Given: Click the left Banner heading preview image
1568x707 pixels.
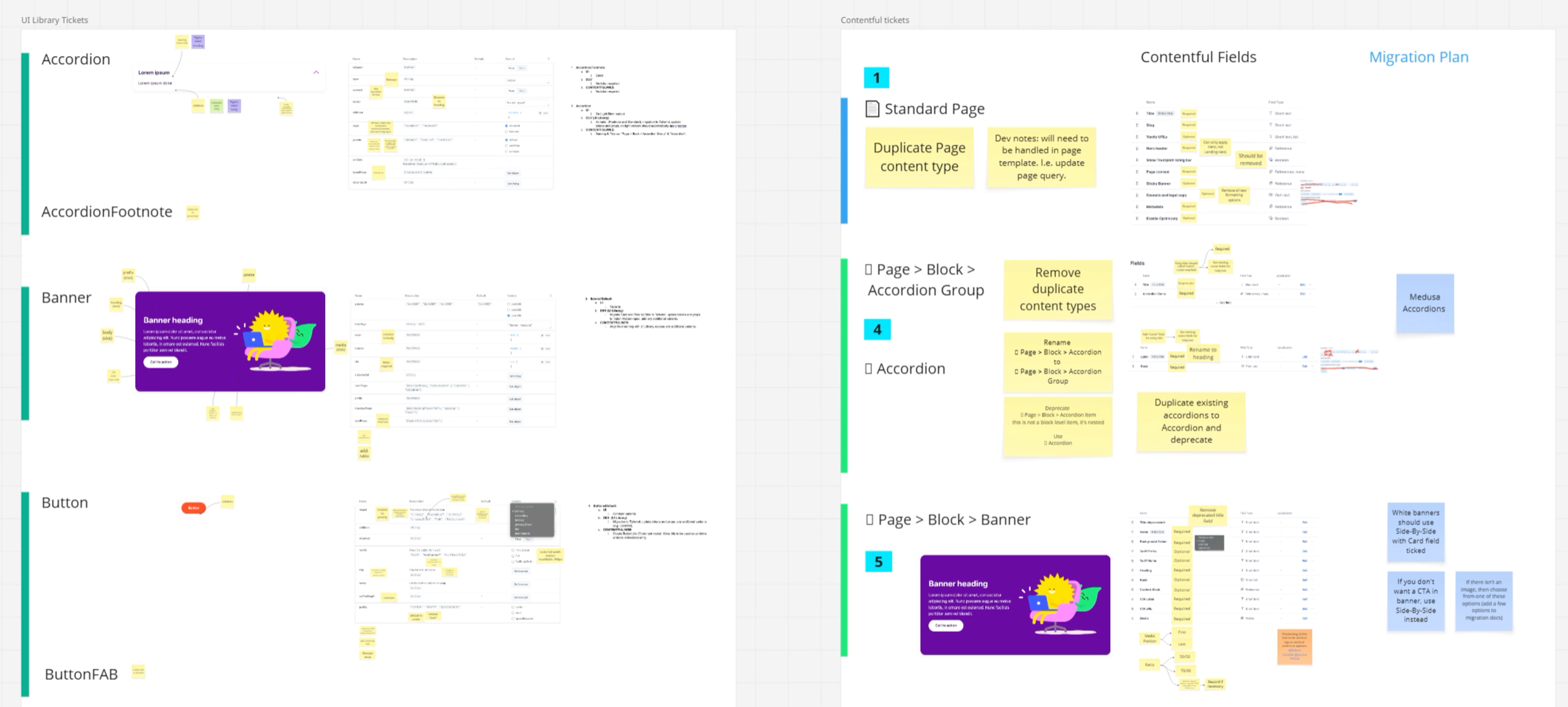Looking at the screenshot, I should (x=230, y=341).
